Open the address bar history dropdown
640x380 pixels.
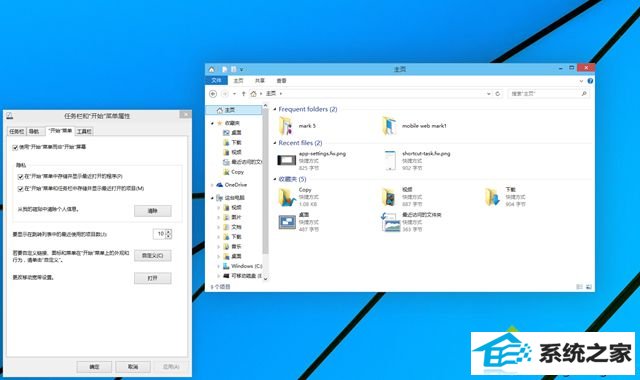pos(489,94)
